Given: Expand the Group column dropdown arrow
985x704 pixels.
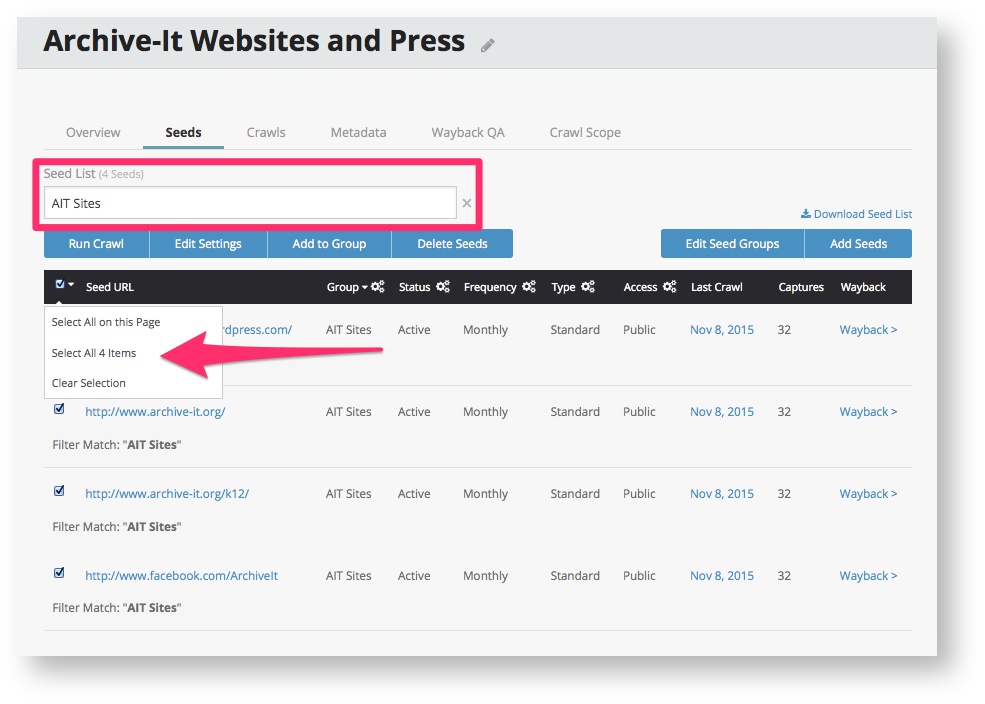Looking at the screenshot, I should coord(364,288).
